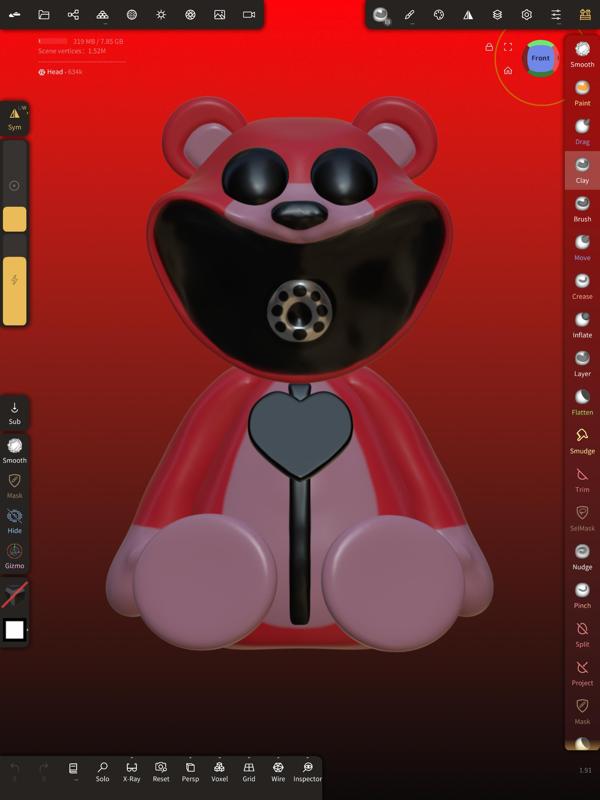Pick the Brush tool in right toolbar
This screenshot has height=800, width=600.
pyautogui.click(x=582, y=209)
